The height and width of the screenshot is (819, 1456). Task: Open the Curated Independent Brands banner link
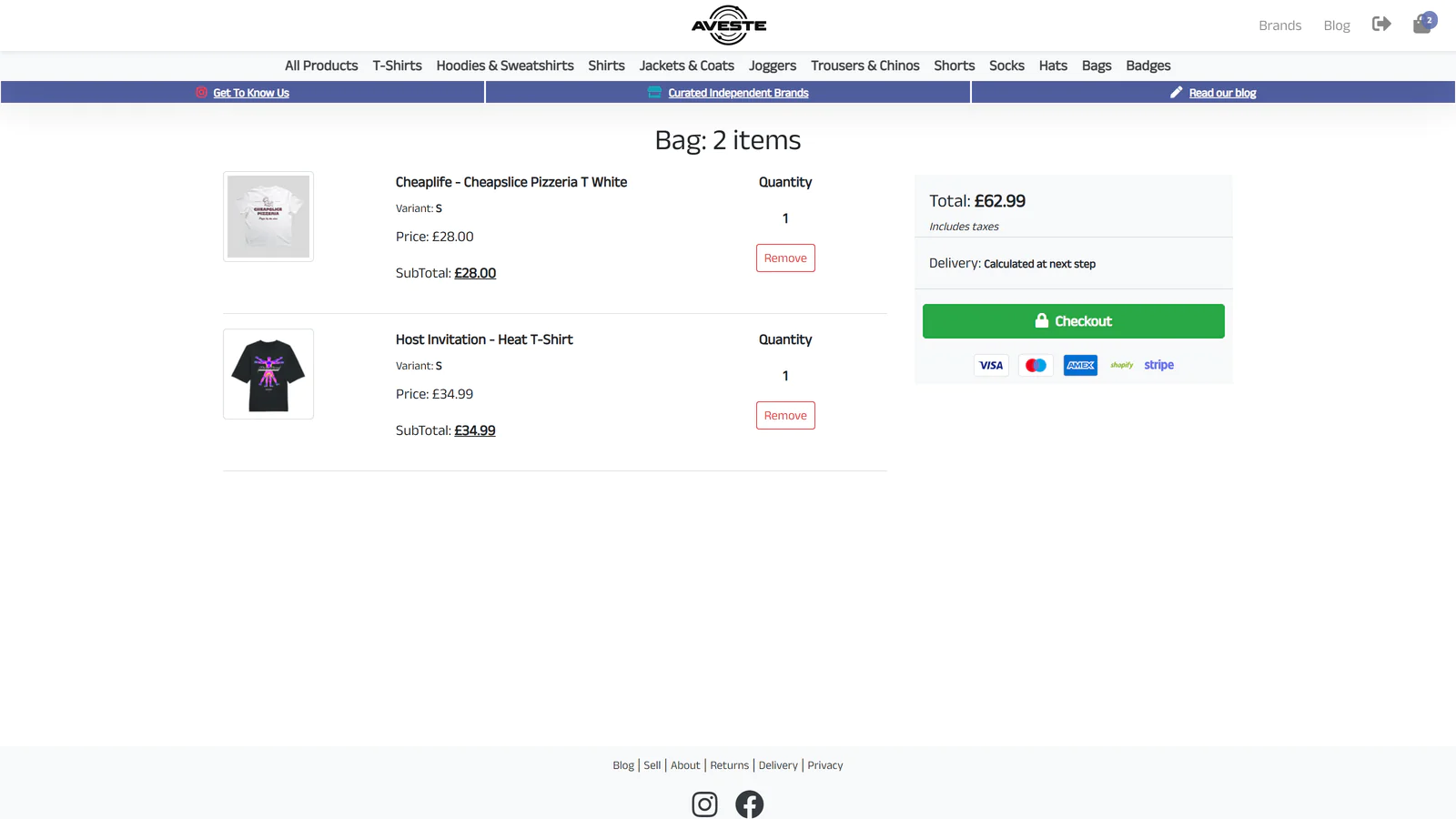[738, 93]
